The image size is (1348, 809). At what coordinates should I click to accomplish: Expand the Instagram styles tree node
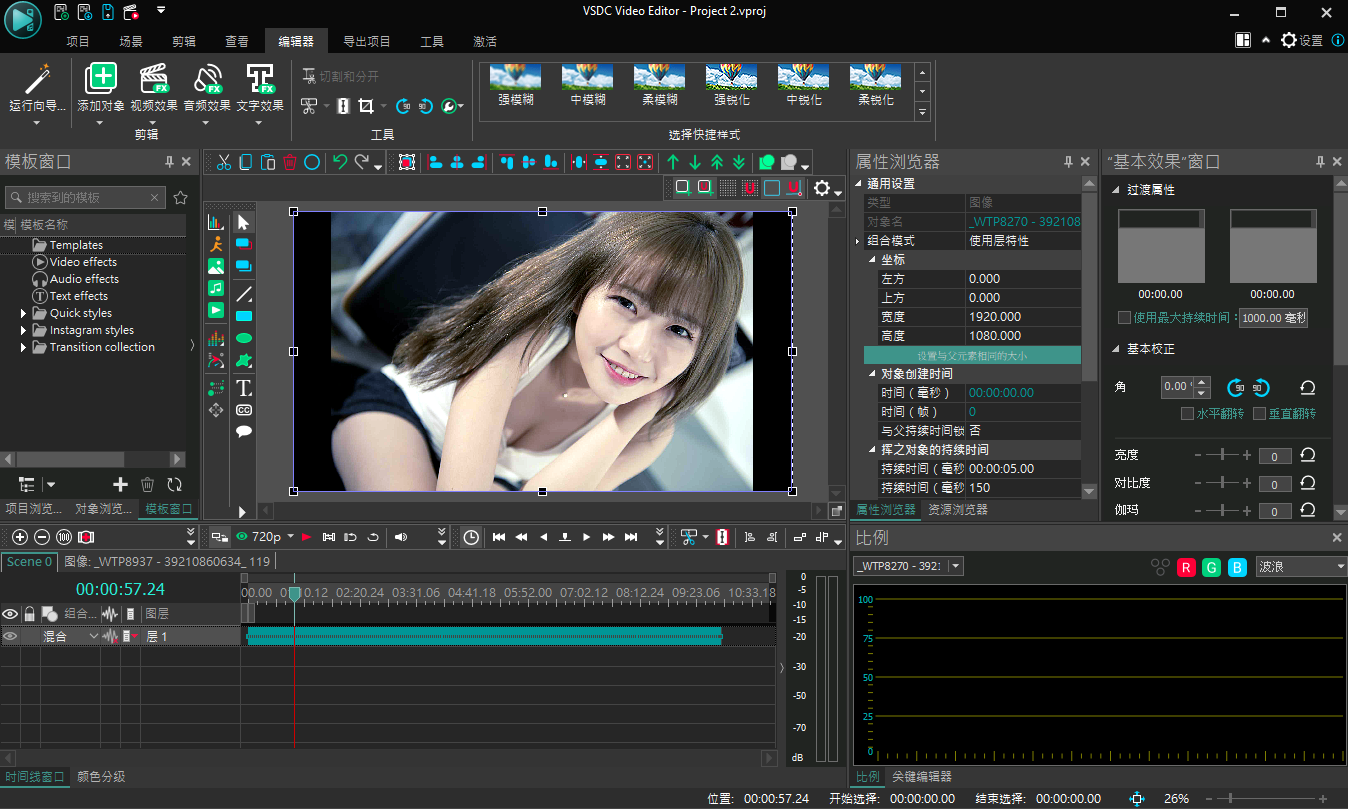pyautogui.click(x=24, y=330)
